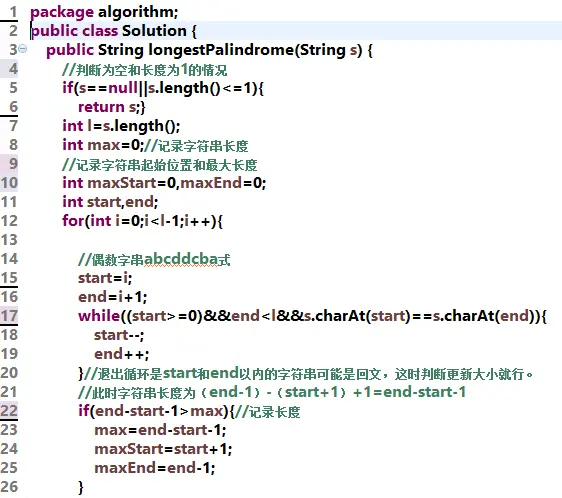Click 'if(end-start-1>max)' condition
562x498 pixels.
pos(154,411)
